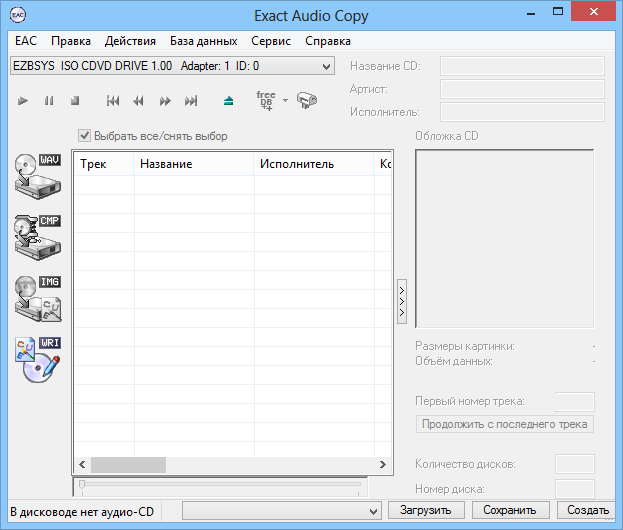Click the Загрузить button
This screenshot has height=530, width=623.
click(x=426, y=510)
